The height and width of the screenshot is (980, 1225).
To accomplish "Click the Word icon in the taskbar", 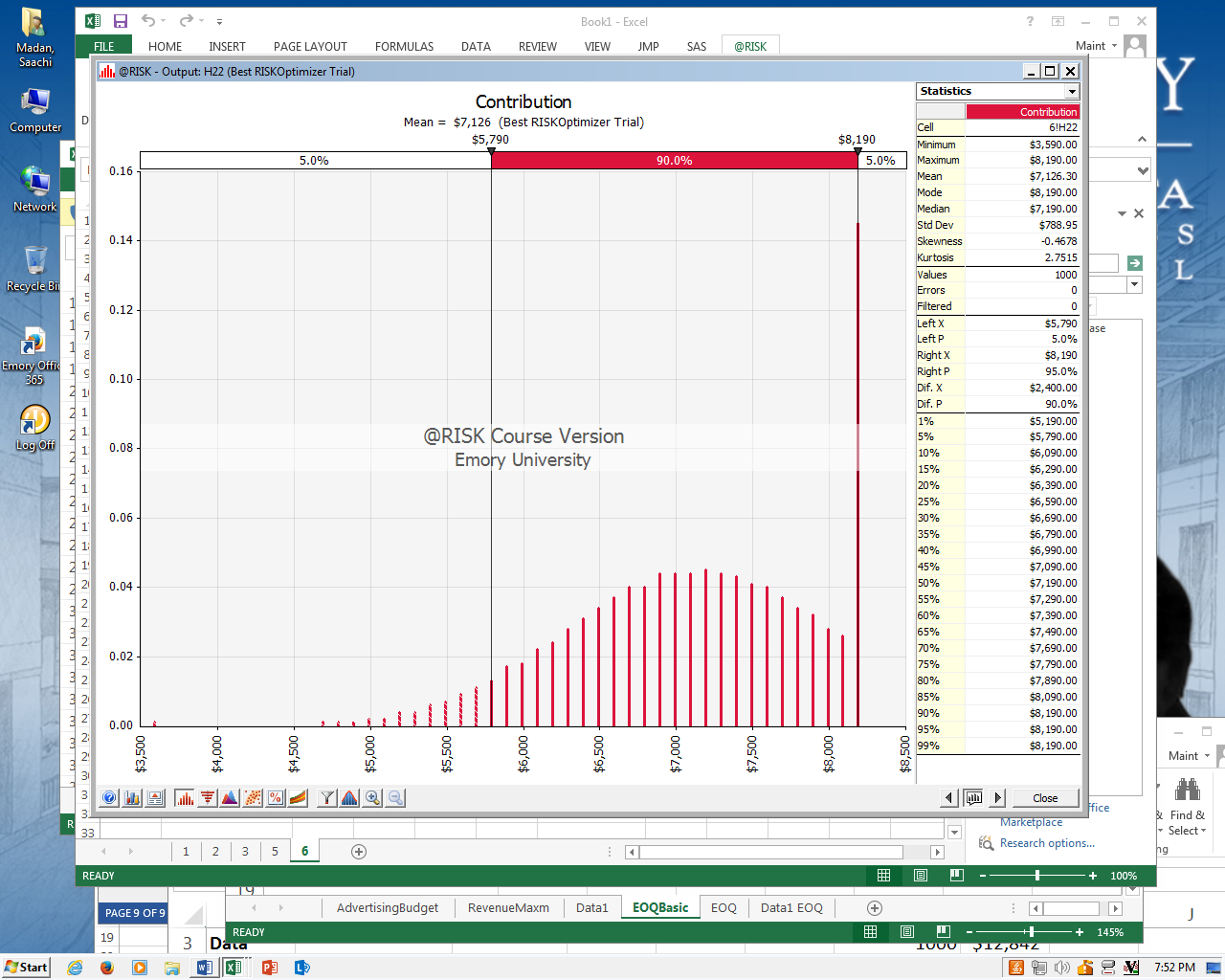I will coord(204,968).
